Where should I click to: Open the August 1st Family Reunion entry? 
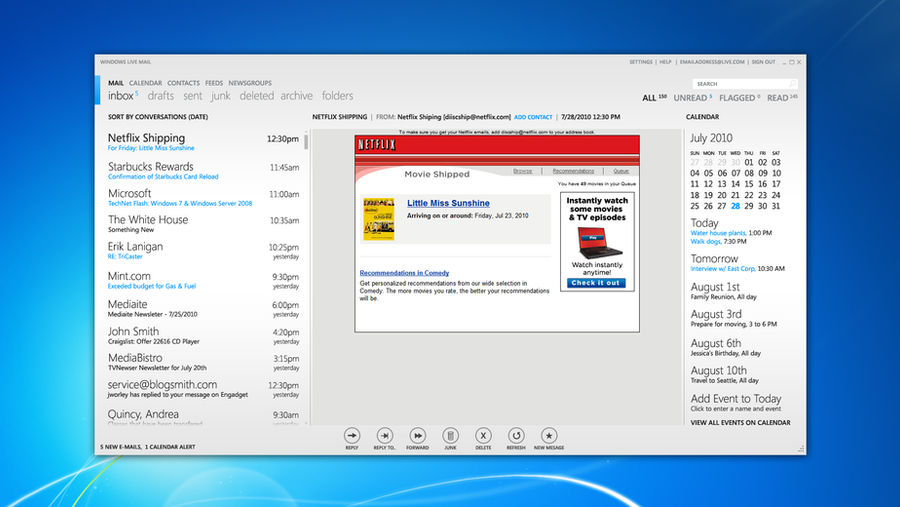pos(723,291)
